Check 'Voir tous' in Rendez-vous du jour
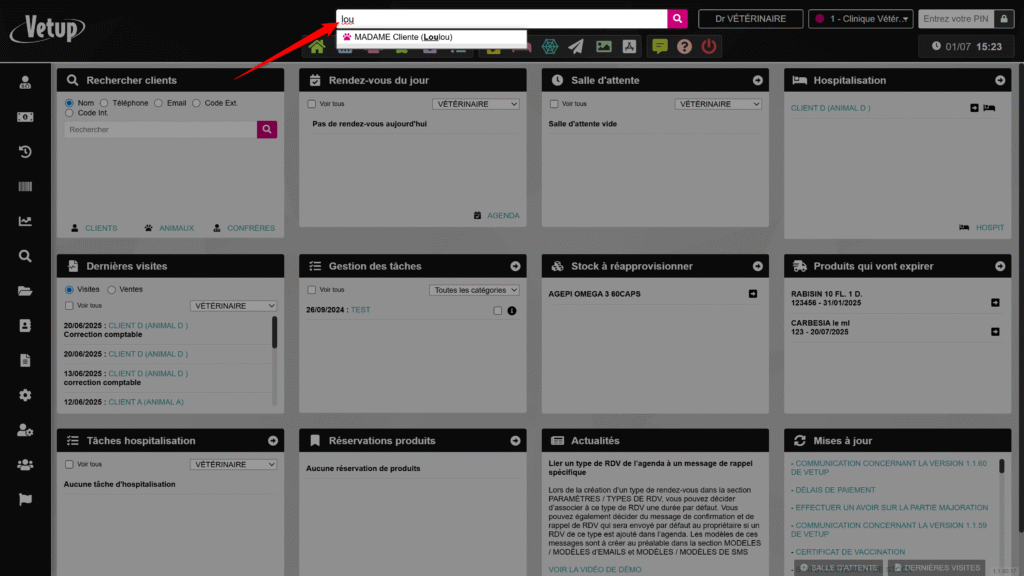Screen dimensions: 1024x576 coord(312,104)
